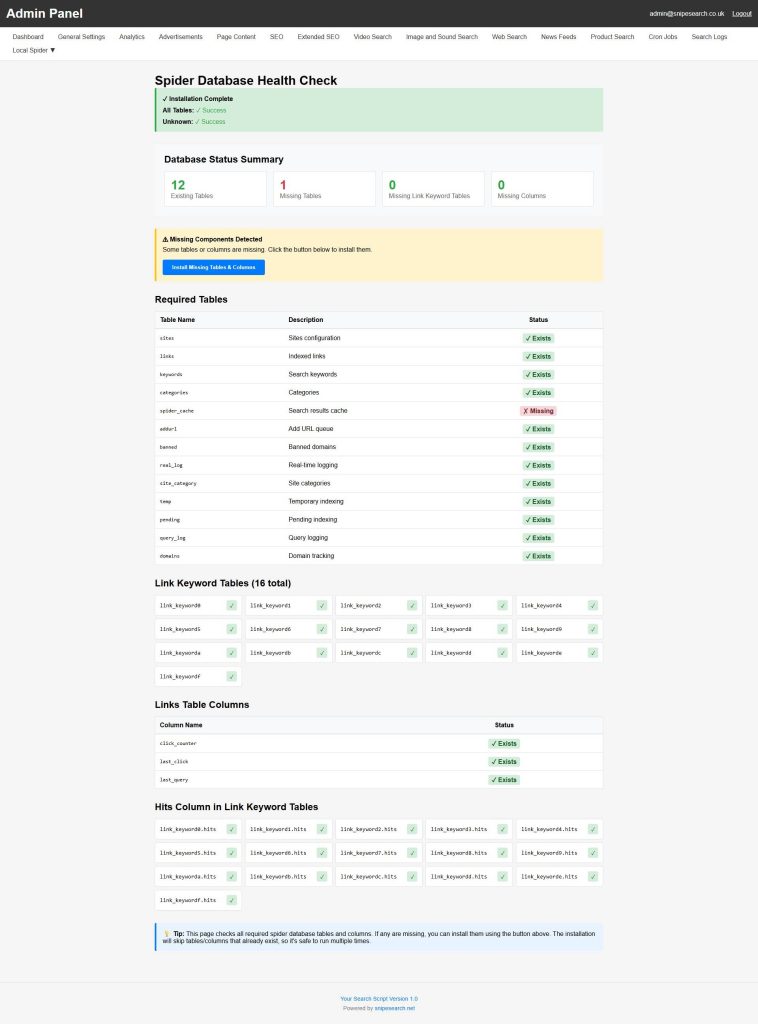The width and height of the screenshot is (758, 1024).
Task: Click checkmark icon beside link_keyword0
Action: click(x=231, y=605)
